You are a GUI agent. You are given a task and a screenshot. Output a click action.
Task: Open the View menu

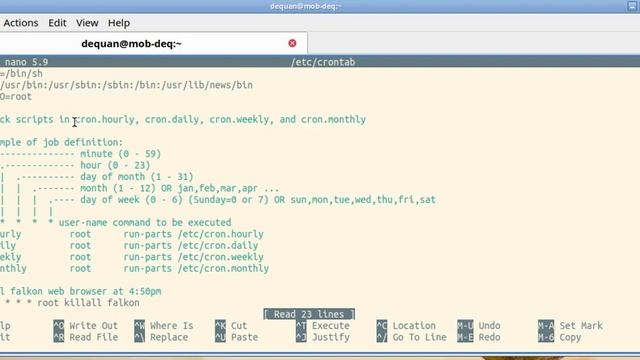point(87,23)
